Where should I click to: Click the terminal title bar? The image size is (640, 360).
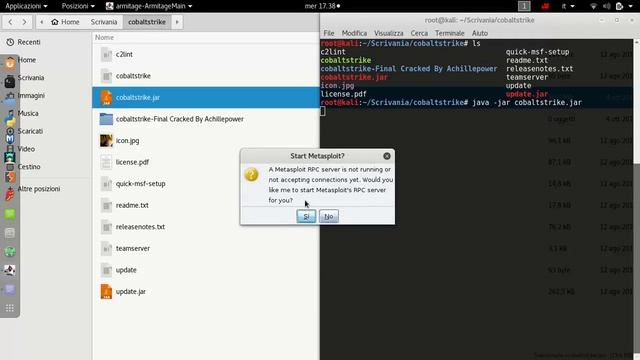click(480, 20)
